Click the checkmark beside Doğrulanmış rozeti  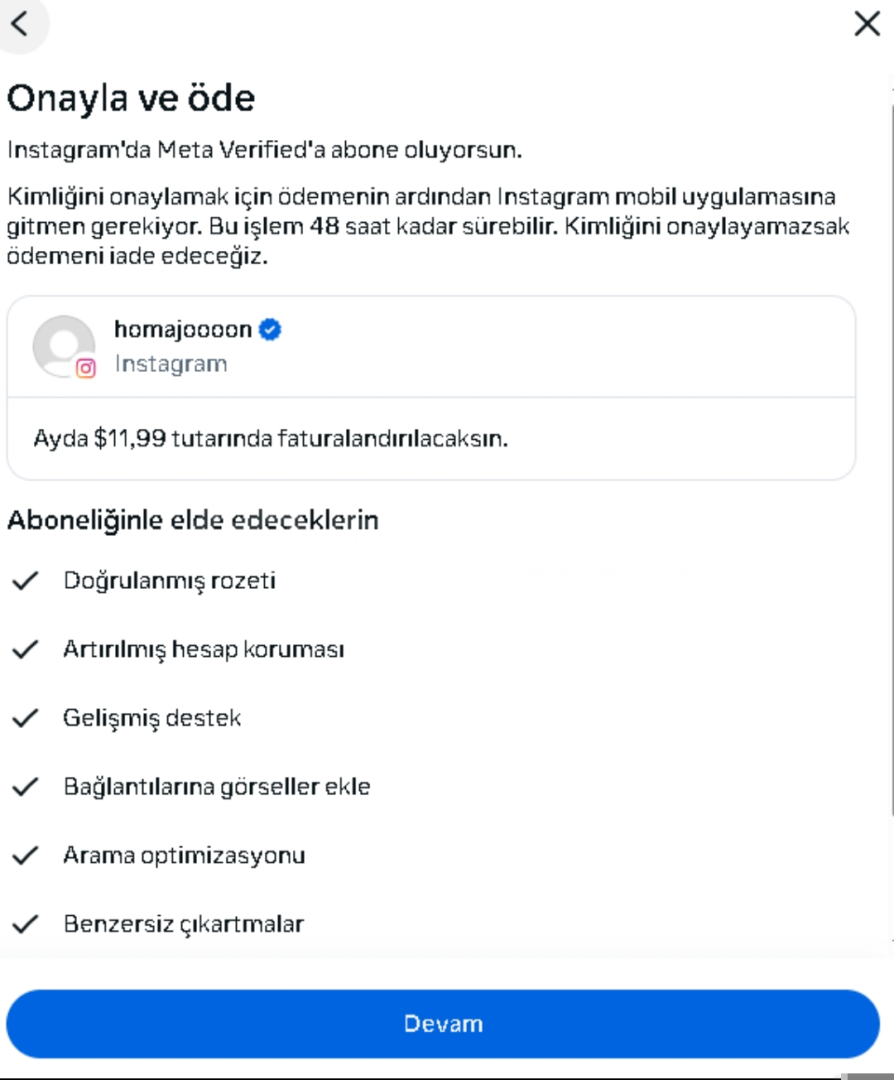tap(25, 580)
